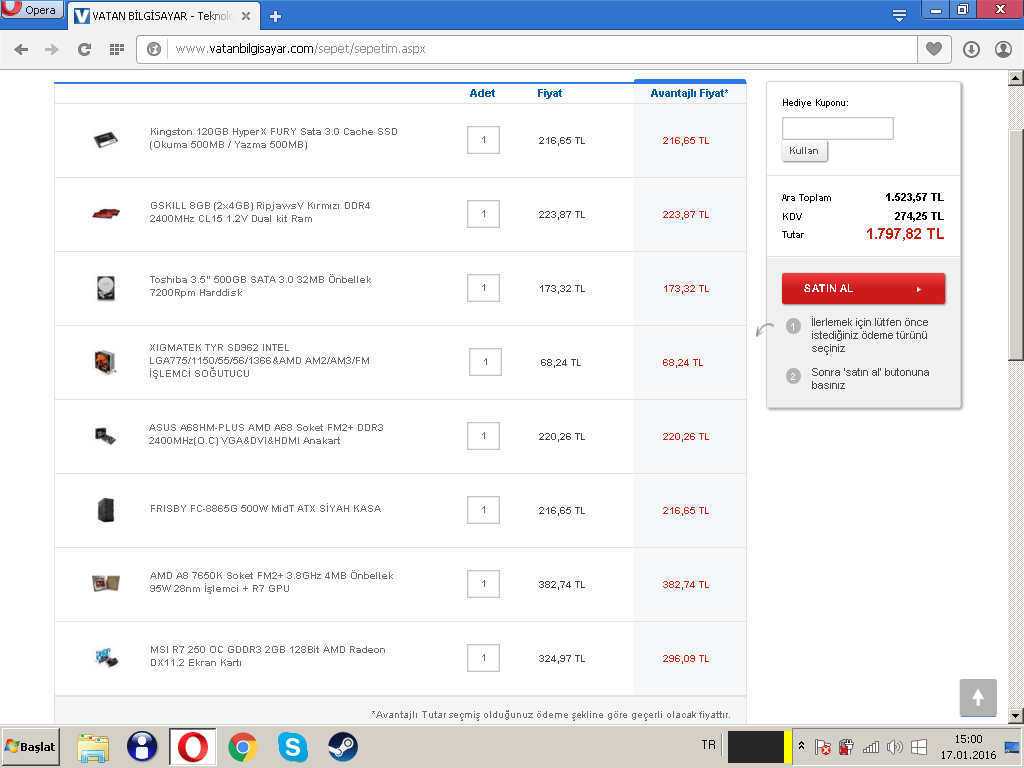
Task: Click the SATIN AL purchase button
Action: point(863,289)
